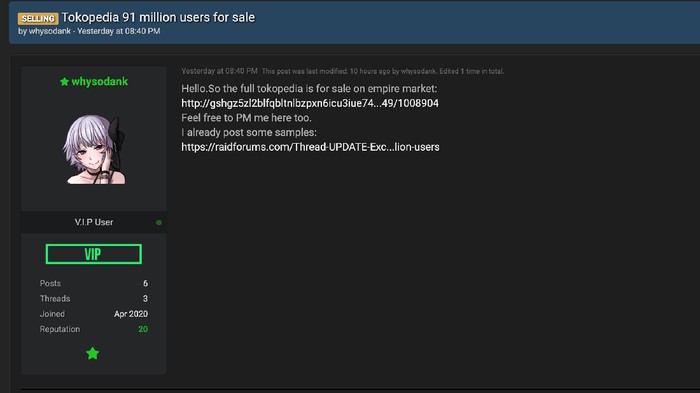700x393 pixels.
Task: Open the whysodank avatar image
Action: click(x=94, y=150)
